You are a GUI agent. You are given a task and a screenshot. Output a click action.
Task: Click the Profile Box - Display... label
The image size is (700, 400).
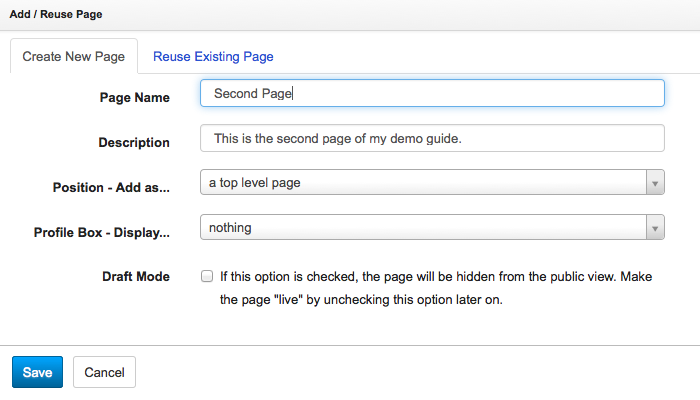(102, 233)
